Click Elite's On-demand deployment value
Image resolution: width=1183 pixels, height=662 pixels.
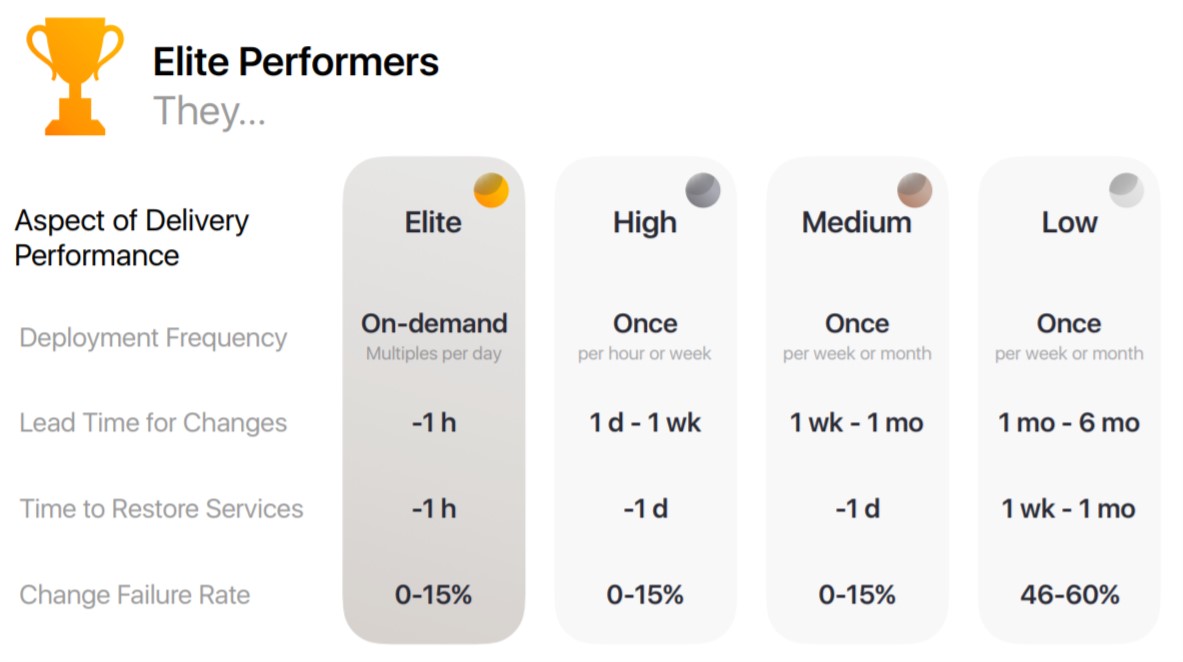pos(434,324)
